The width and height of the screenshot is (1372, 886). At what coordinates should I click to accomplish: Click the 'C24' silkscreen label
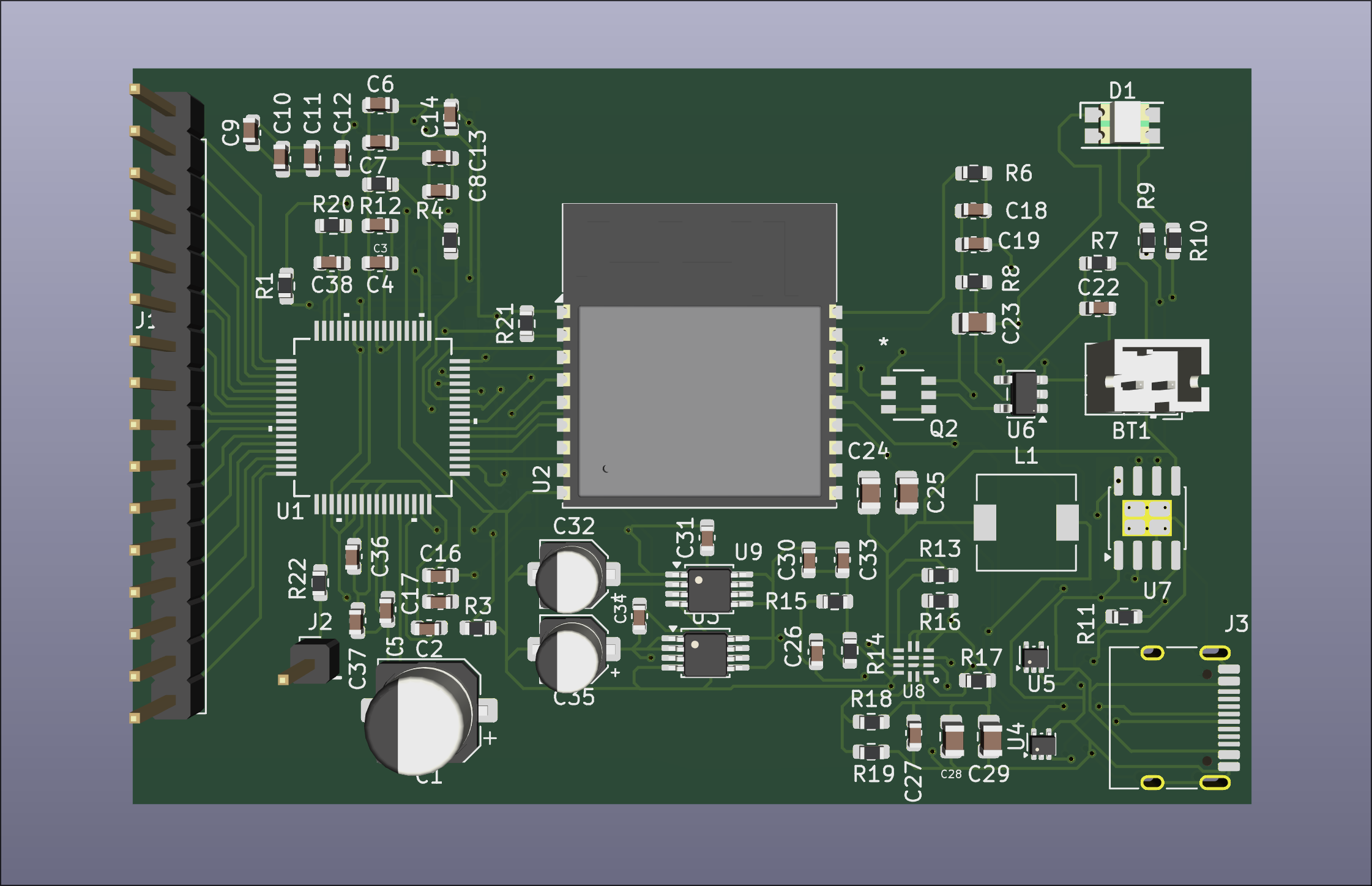coord(868,452)
